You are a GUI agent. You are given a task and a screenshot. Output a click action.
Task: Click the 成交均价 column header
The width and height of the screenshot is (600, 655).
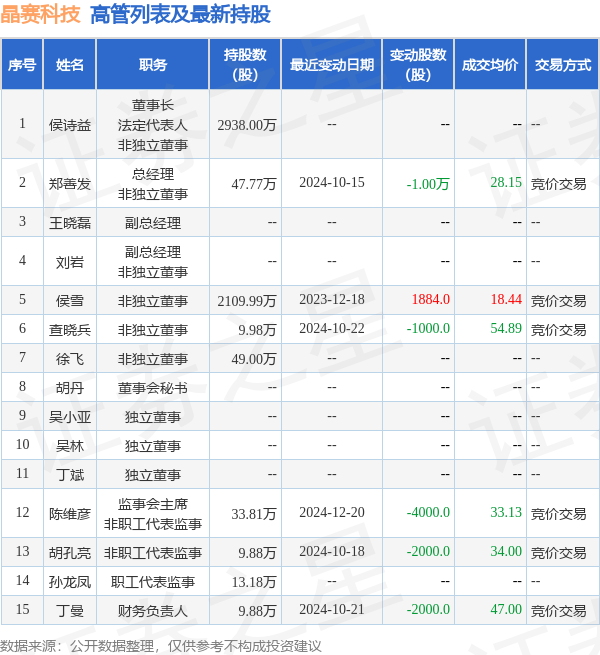pos(490,65)
